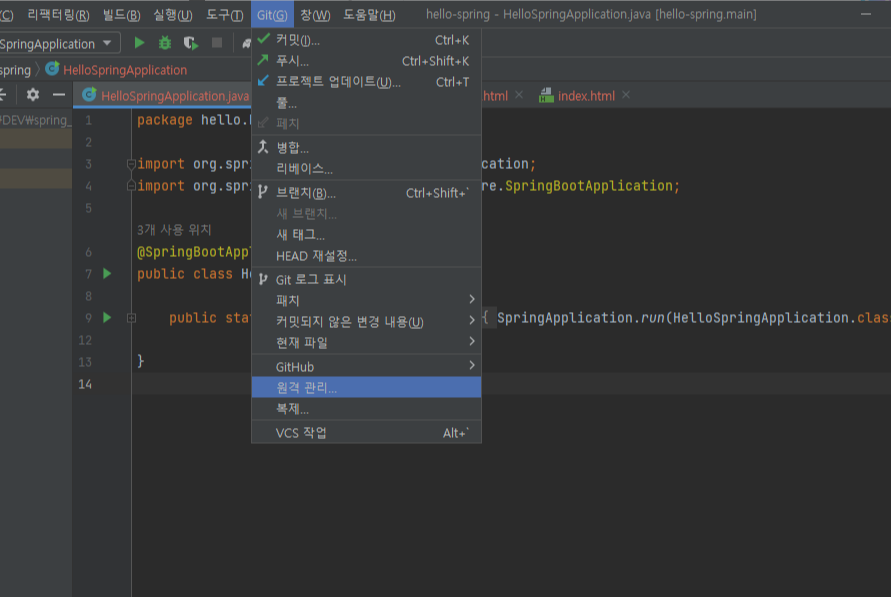Open the Git menu in menu bar
The height and width of the screenshot is (597, 891).
272,15
